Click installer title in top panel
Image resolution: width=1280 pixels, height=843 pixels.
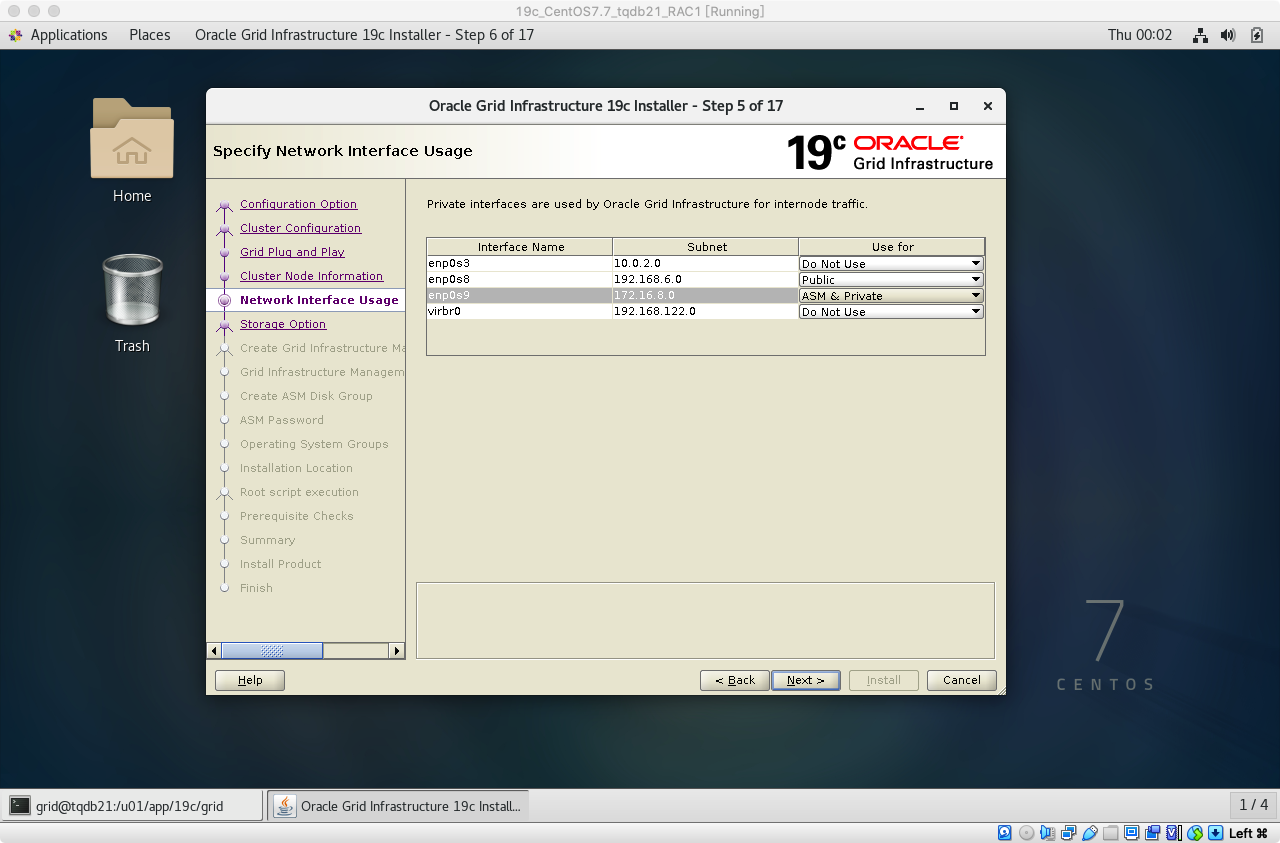tap(364, 35)
